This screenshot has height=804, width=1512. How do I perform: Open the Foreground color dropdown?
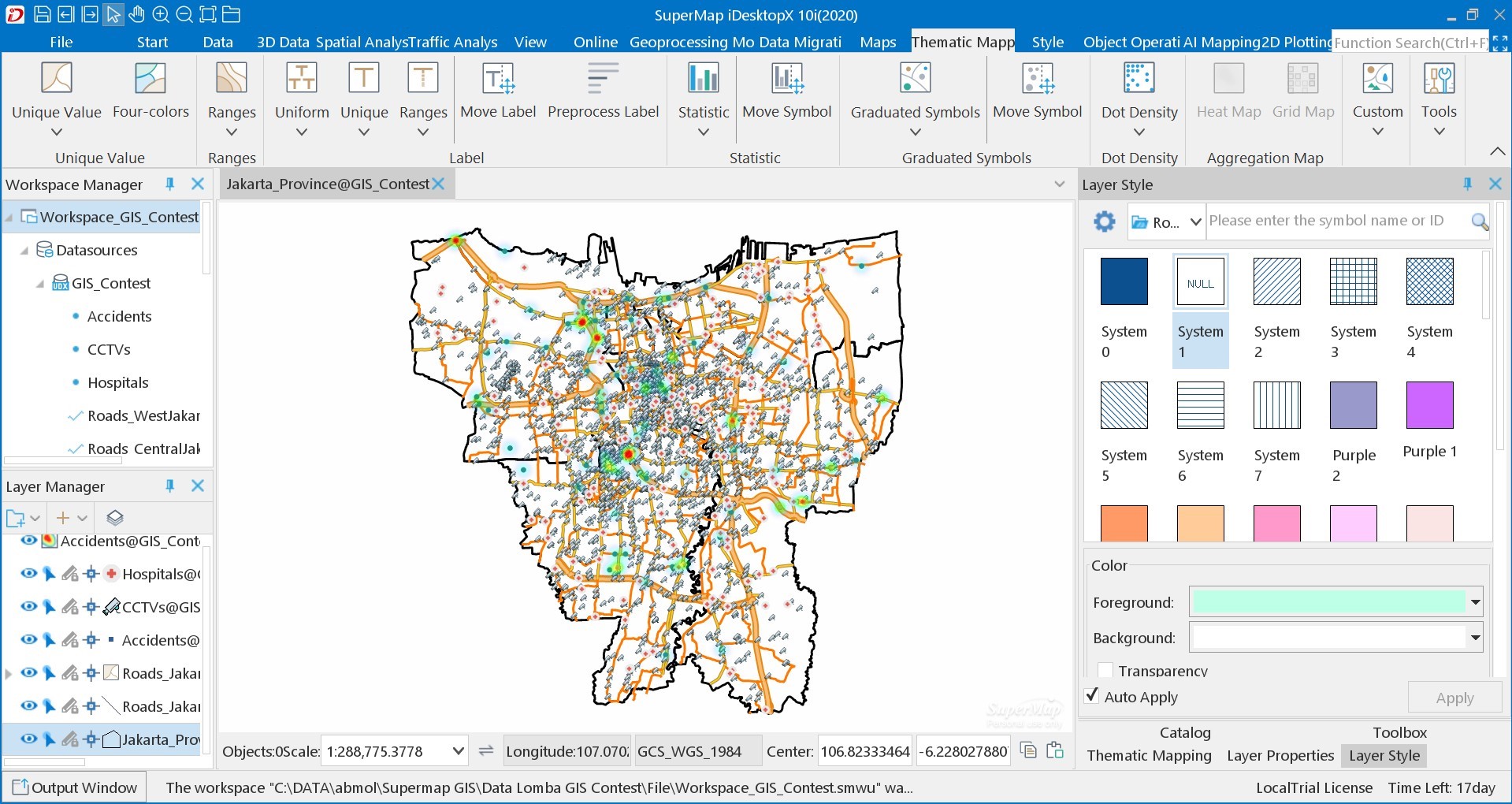[x=1475, y=602]
